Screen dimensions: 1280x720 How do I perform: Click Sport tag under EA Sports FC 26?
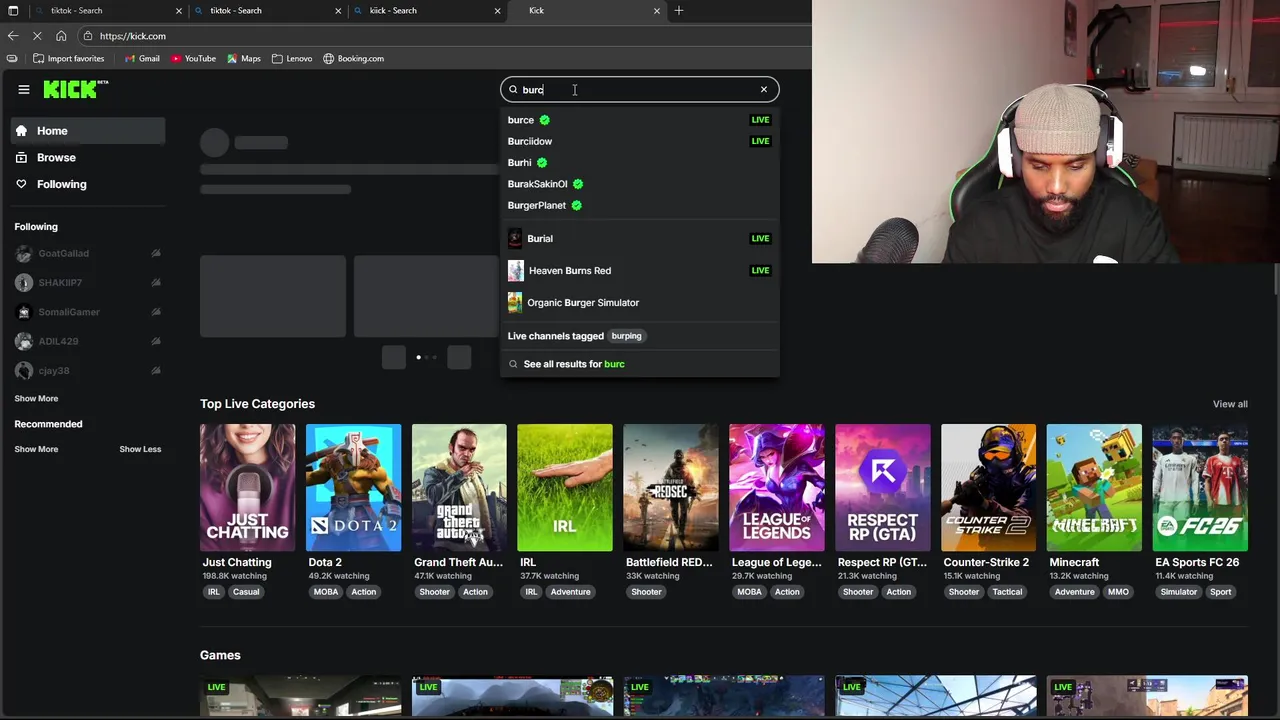tap(1221, 592)
